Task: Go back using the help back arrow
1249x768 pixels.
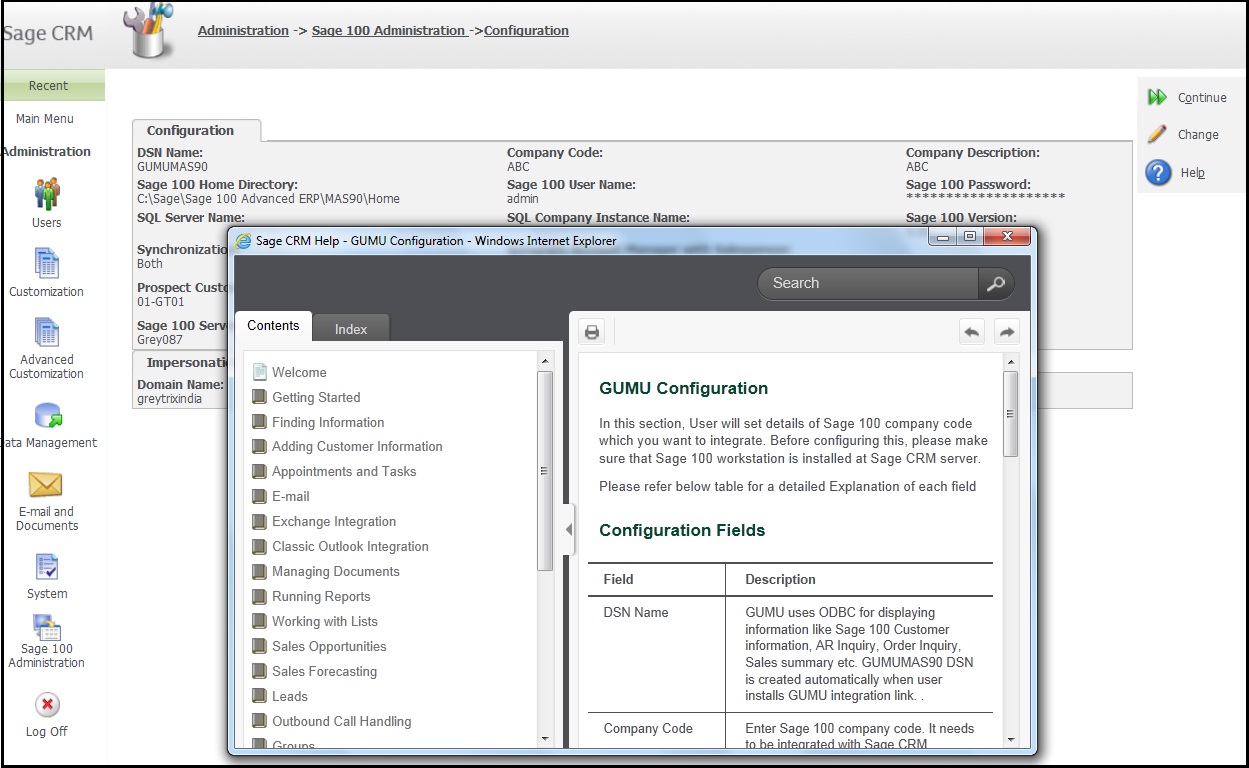Action: coord(971,332)
